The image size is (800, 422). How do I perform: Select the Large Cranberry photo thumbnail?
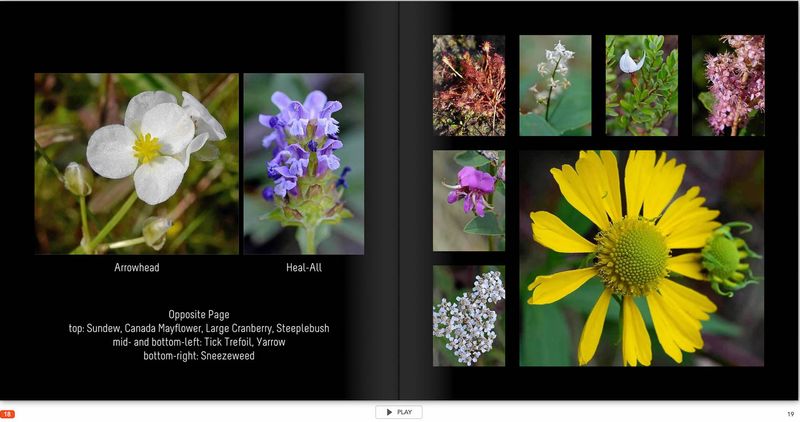(x=642, y=85)
